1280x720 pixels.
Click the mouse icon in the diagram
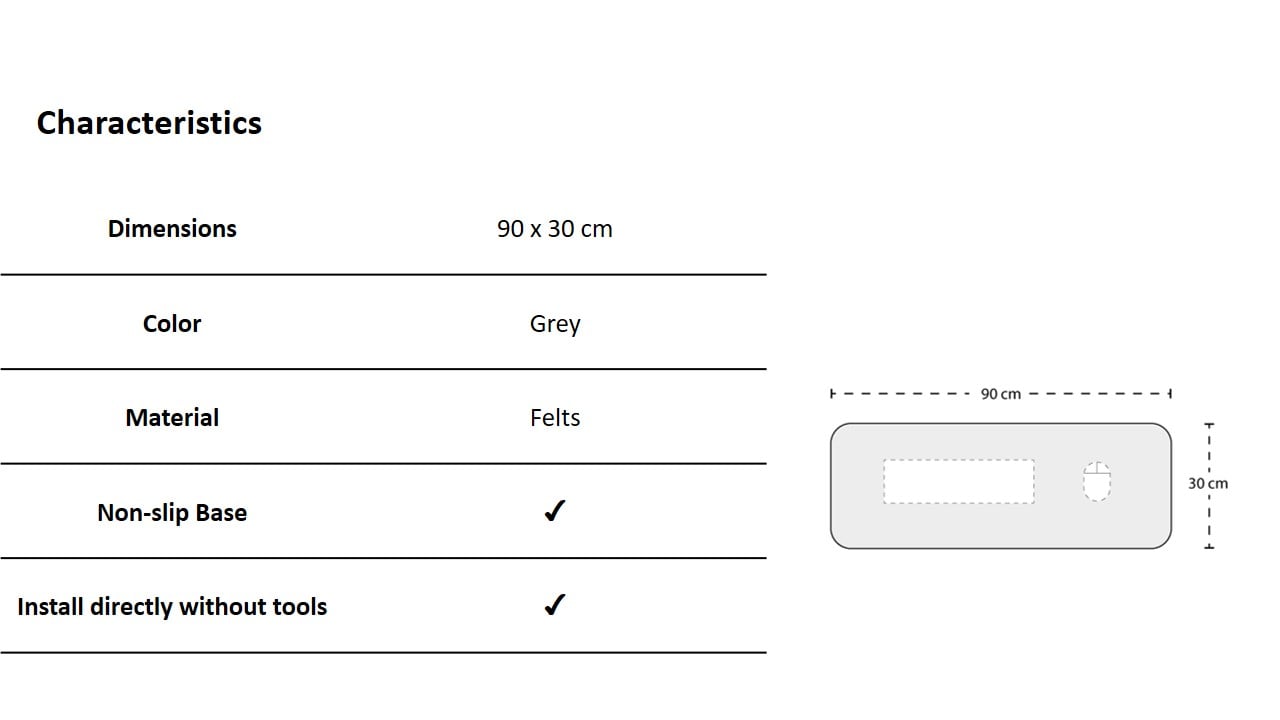click(1097, 481)
